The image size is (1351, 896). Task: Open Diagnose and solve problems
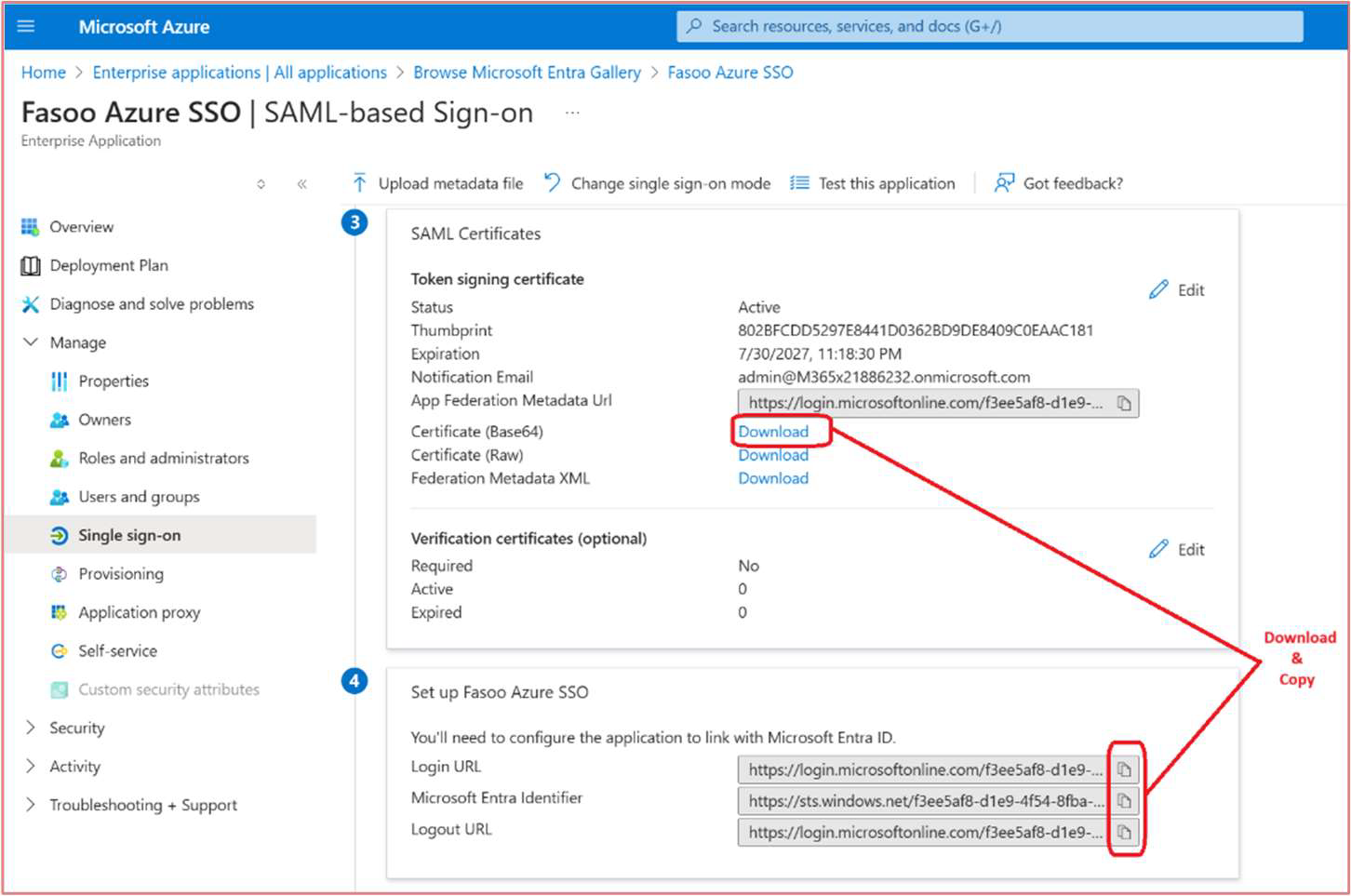click(152, 304)
